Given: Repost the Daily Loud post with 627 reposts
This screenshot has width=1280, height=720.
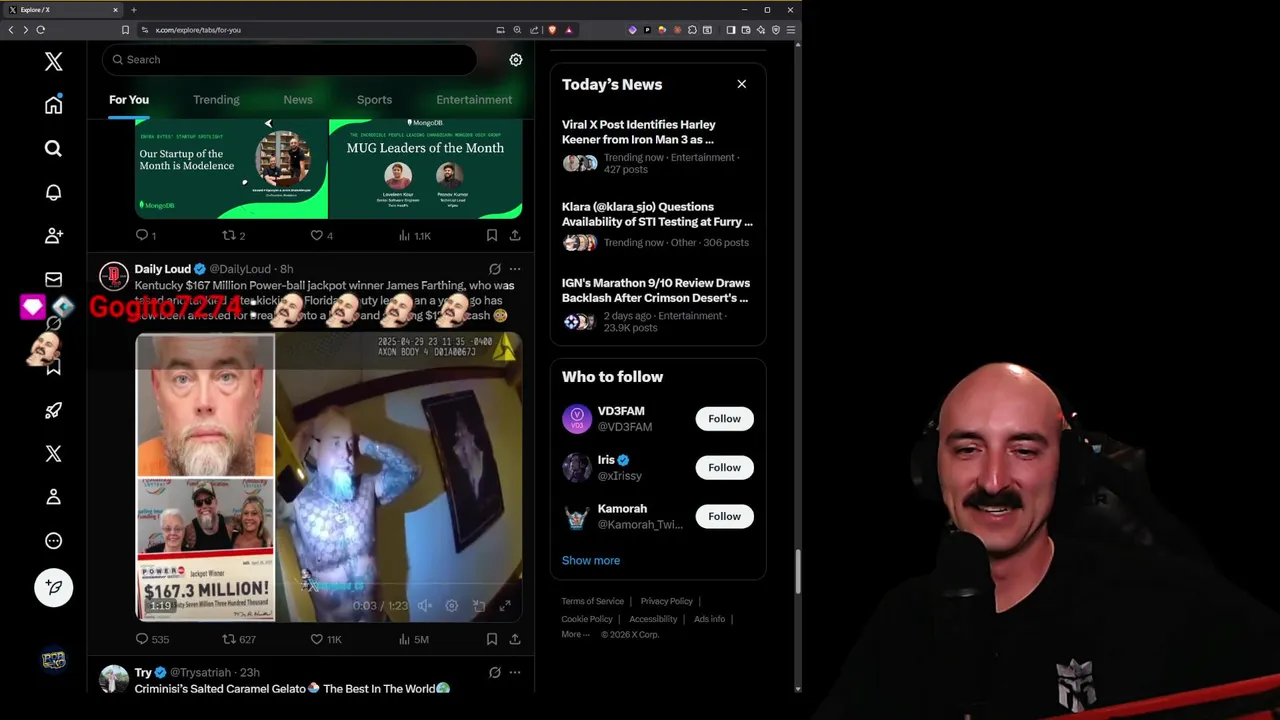Looking at the screenshot, I should pos(239,639).
